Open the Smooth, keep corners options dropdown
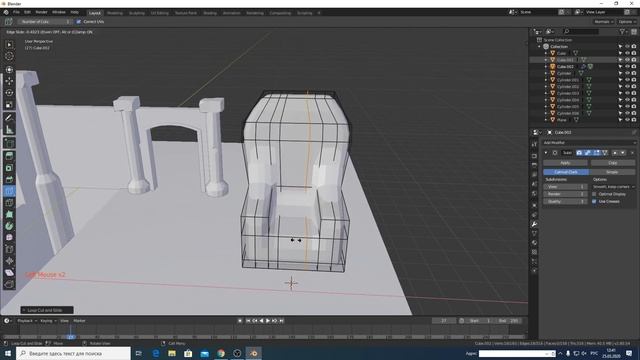640x360 pixels. point(613,187)
